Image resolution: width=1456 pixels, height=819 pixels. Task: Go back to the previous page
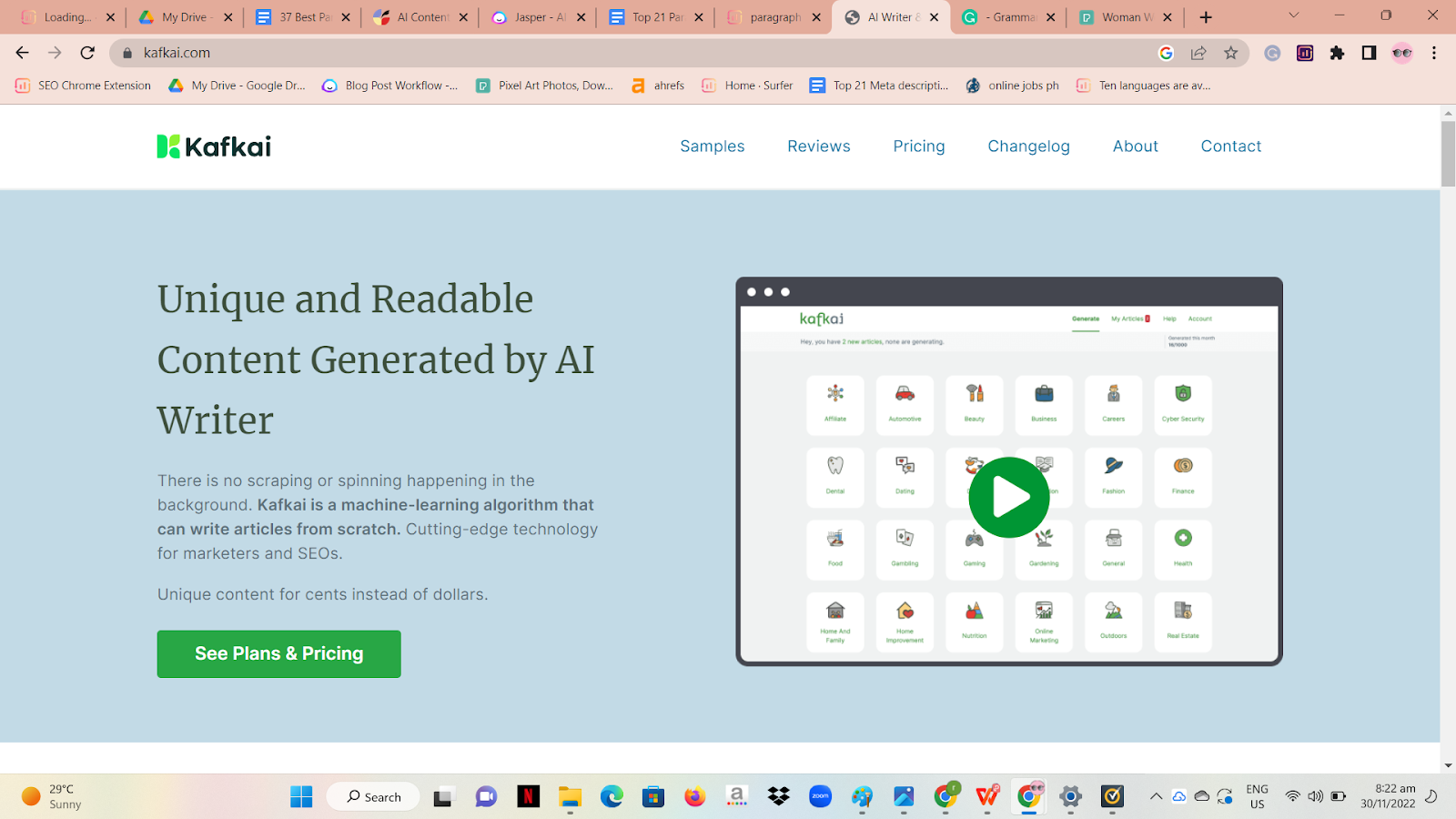tap(23, 53)
